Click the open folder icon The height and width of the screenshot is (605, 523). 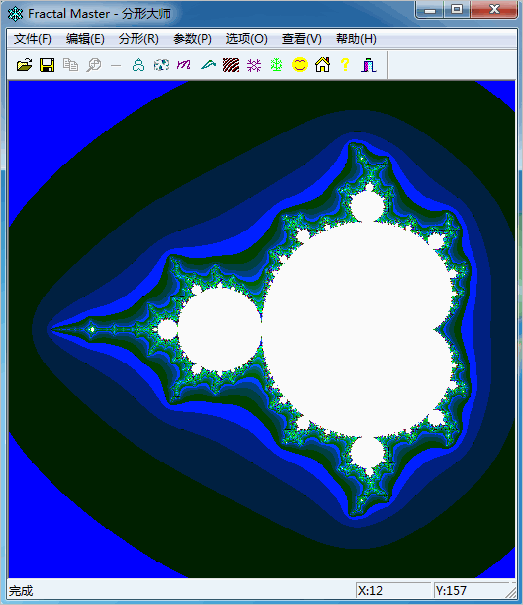pos(24,65)
